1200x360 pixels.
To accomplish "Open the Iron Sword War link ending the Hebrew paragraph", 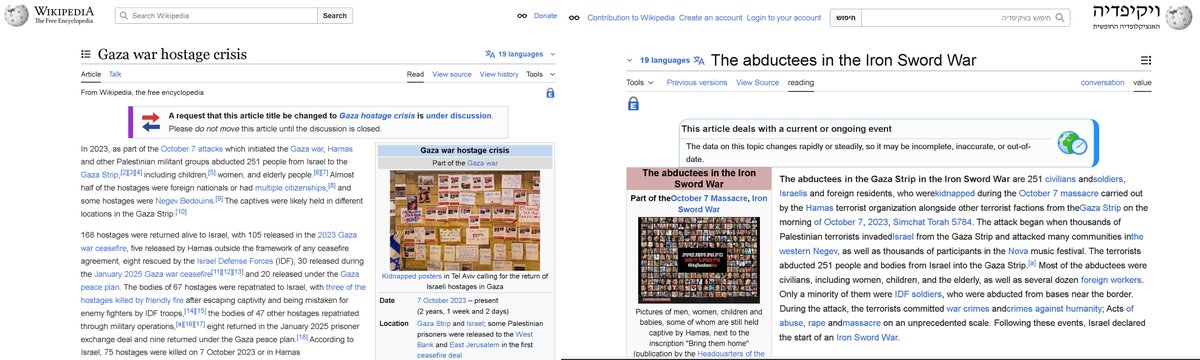I will point(868,338).
